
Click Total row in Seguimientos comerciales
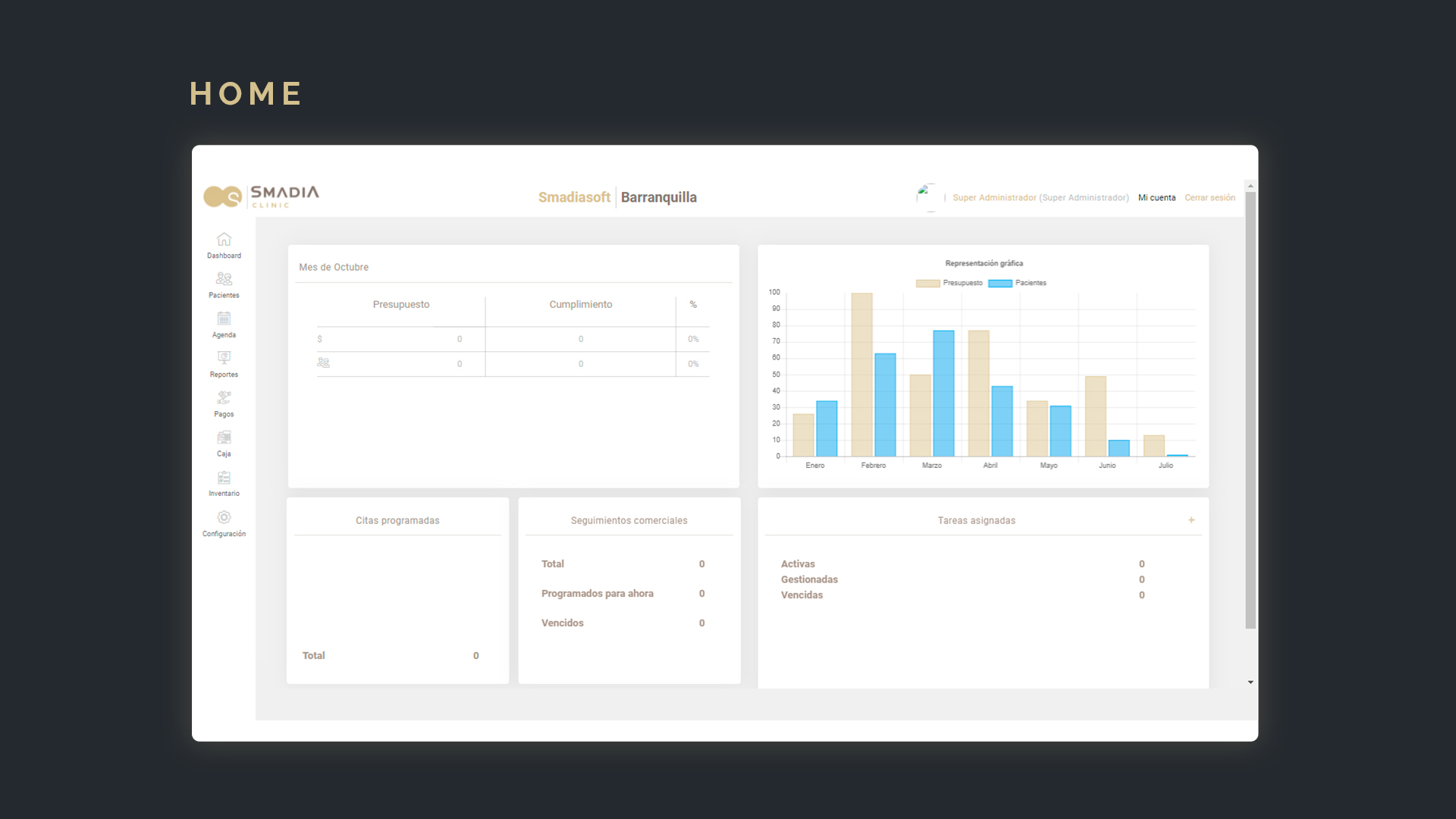click(x=623, y=564)
